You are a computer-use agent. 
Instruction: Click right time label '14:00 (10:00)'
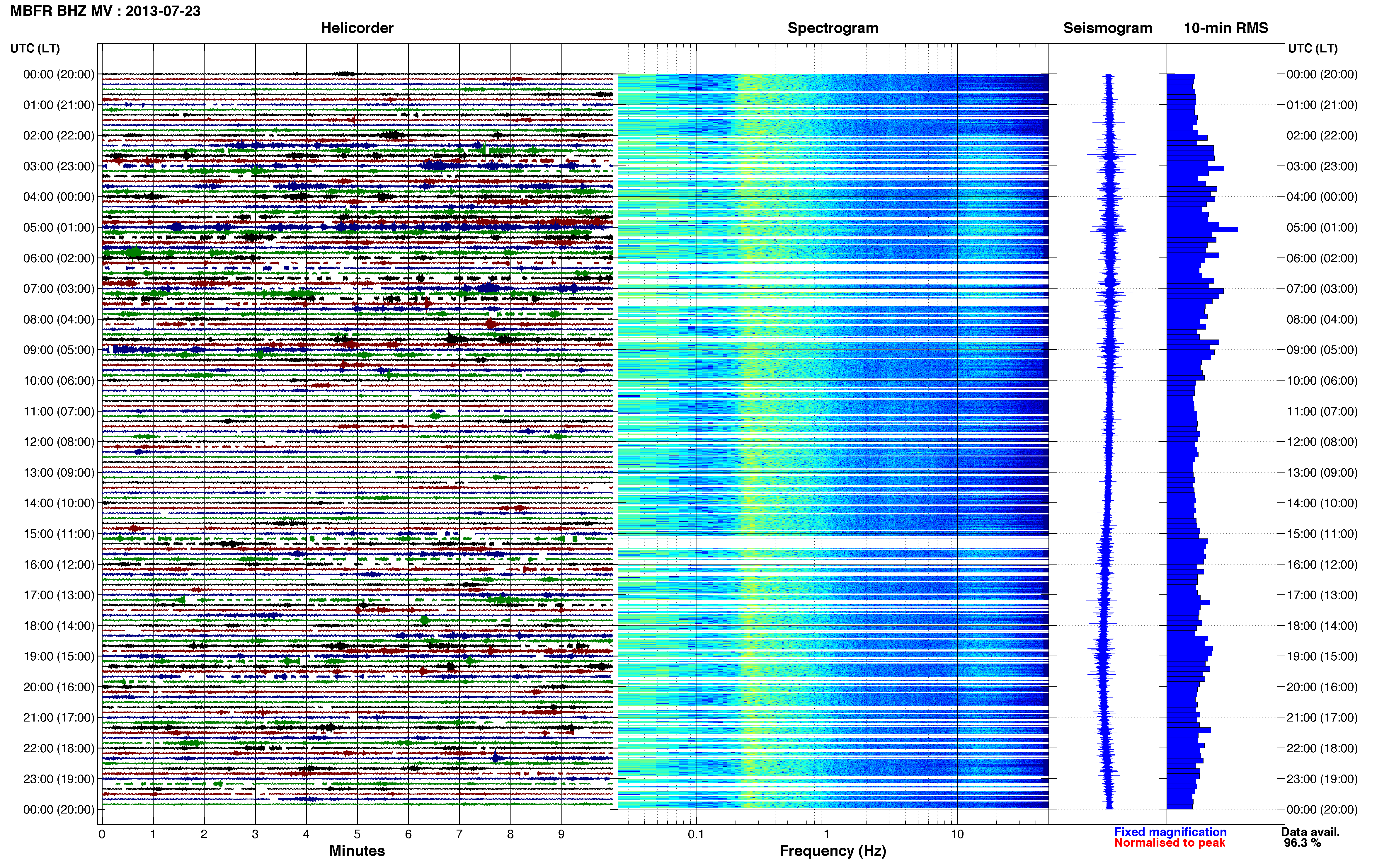pos(1322,503)
